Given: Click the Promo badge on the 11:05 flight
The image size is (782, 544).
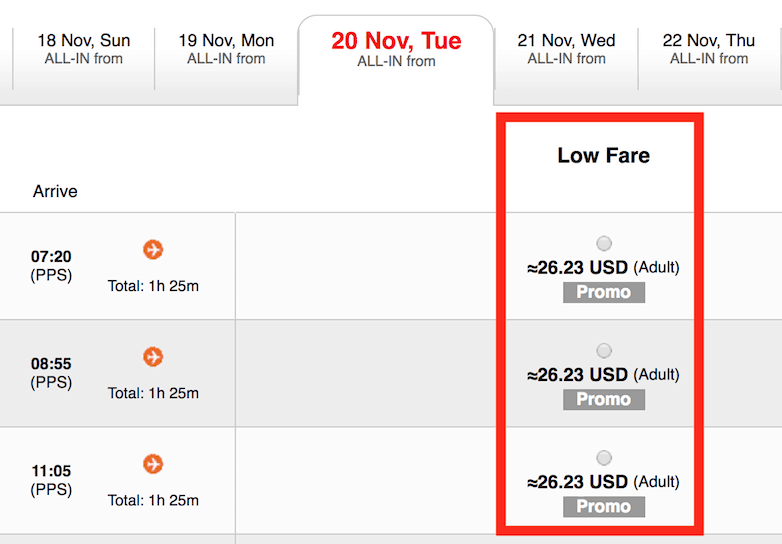Looking at the screenshot, I should (604, 506).
